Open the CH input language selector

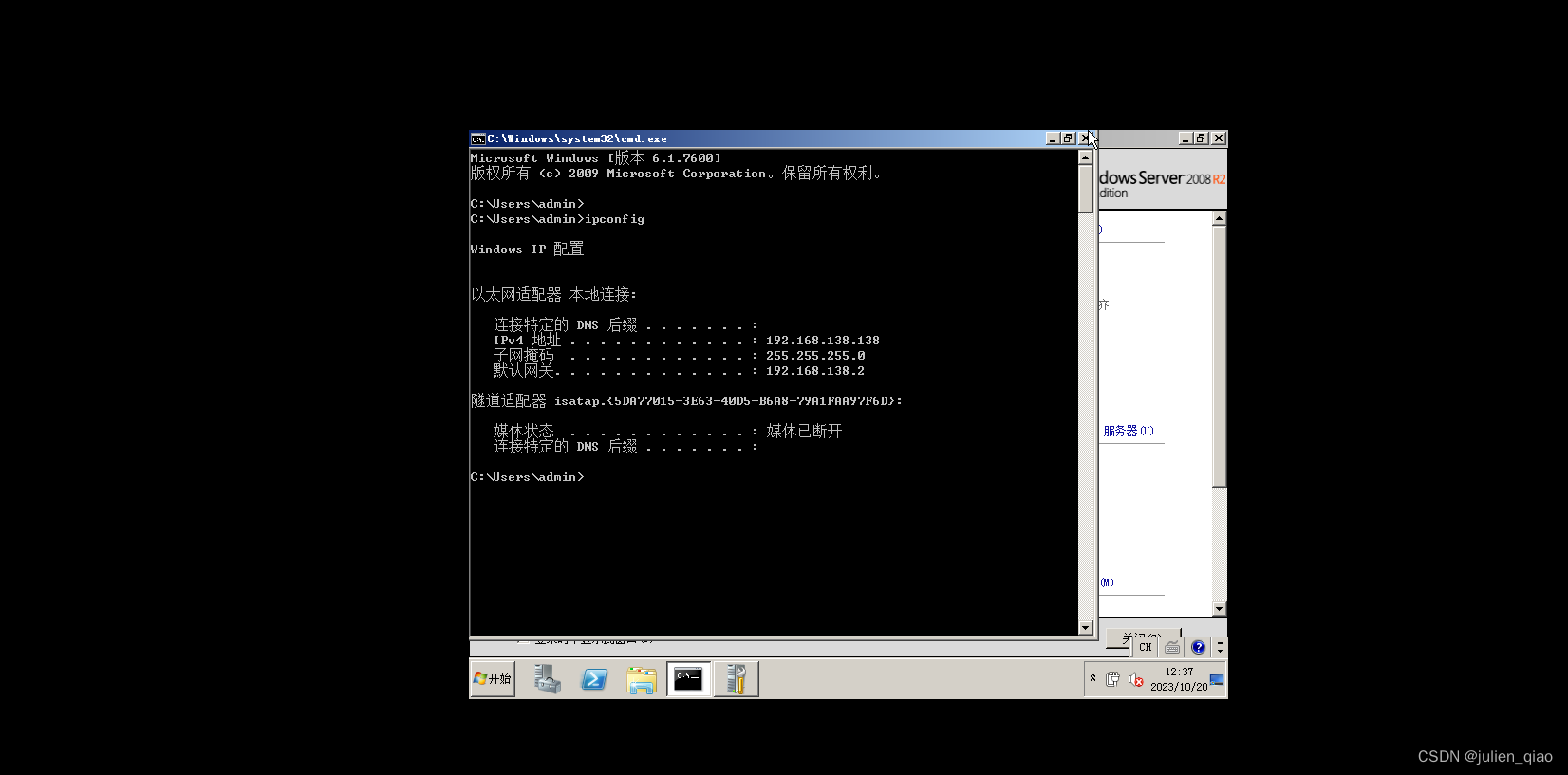coord(1146,647)
